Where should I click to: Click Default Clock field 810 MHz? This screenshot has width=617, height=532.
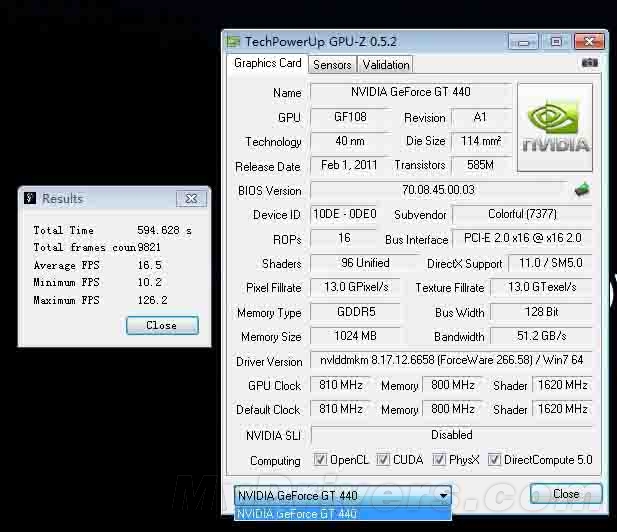[341, 409]
